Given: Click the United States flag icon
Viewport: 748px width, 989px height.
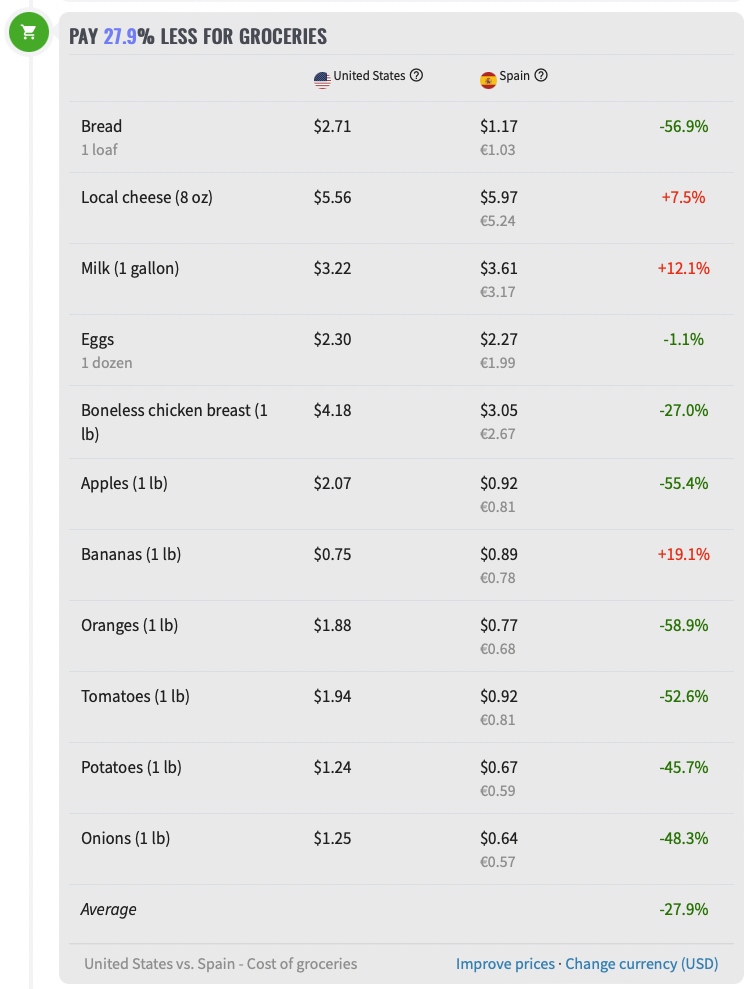Looking at the screenshot, I should pos(322,80).
